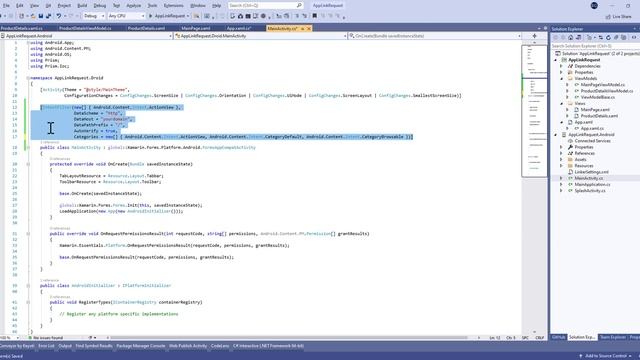The width and height of the screenshot is (640, 360).
Task: Start debugging with the AppLinkRequest play button
Action: [169, 16]
